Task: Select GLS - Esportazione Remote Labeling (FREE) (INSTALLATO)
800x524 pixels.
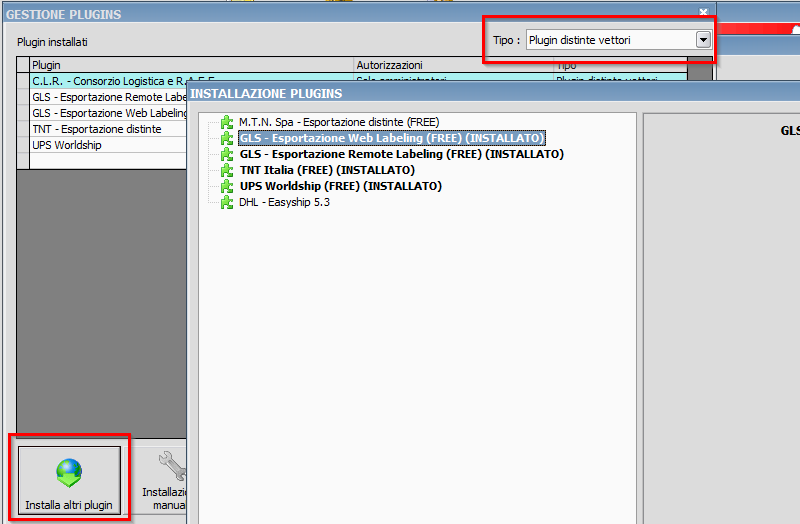Action: pos(402,154)
